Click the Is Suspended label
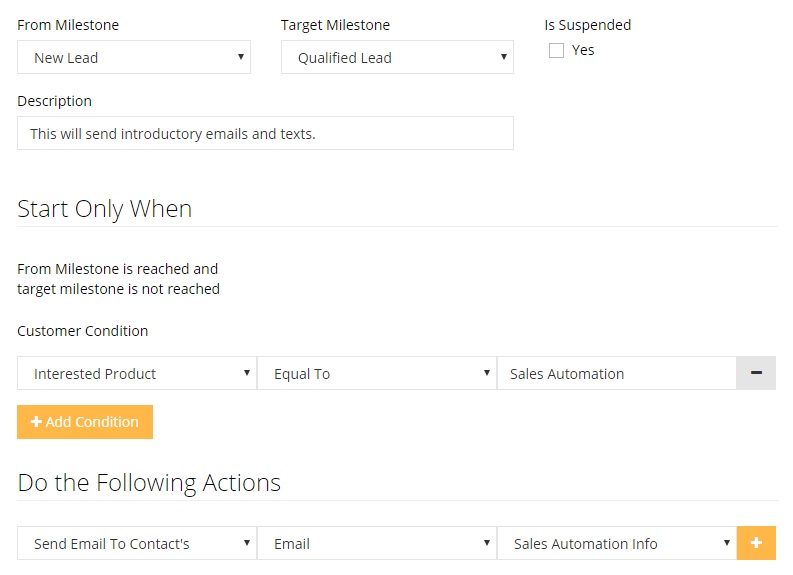 click(x=588, y=25)
